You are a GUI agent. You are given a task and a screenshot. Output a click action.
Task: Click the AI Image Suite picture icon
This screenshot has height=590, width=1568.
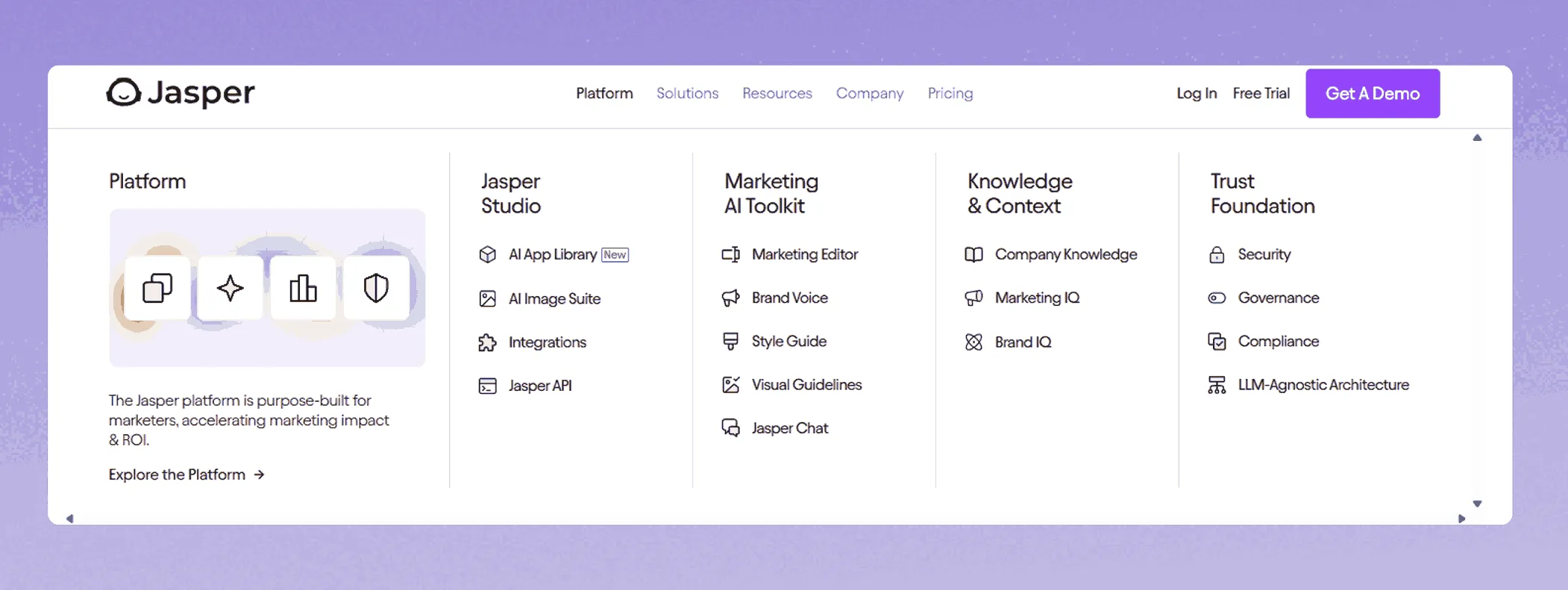[x=487, y=298]
